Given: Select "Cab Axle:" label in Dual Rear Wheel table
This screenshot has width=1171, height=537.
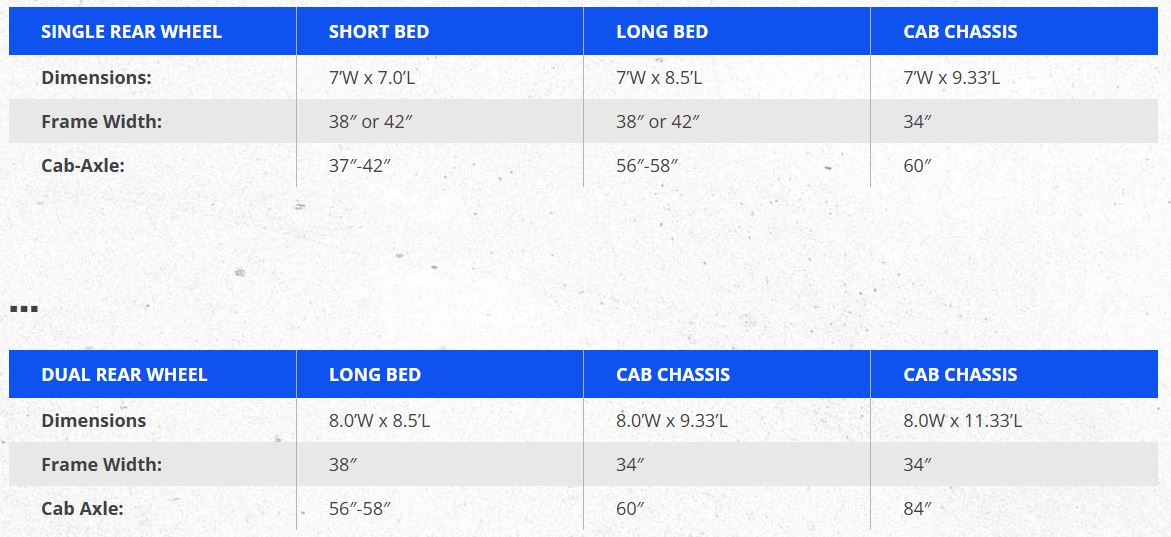Looking at the screenshot, I should pos(82,508).
